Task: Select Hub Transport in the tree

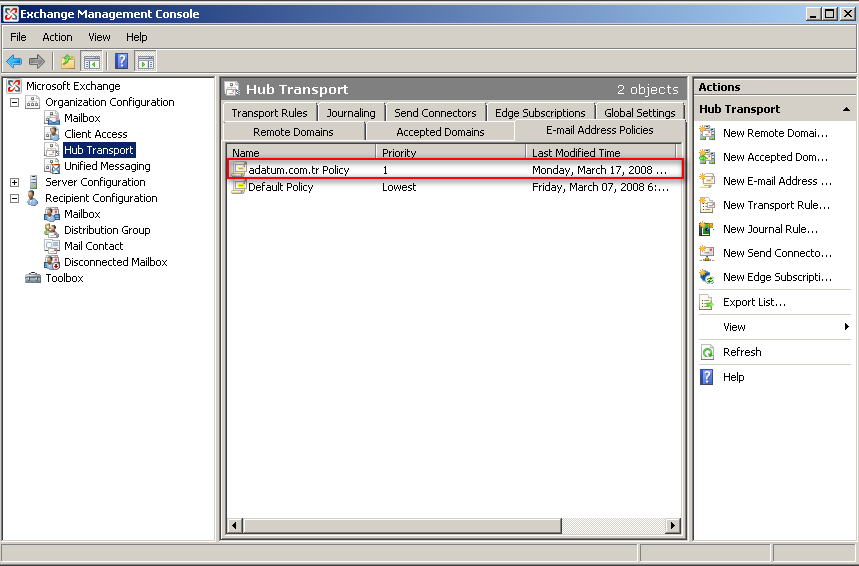Action: click(99, 150)
